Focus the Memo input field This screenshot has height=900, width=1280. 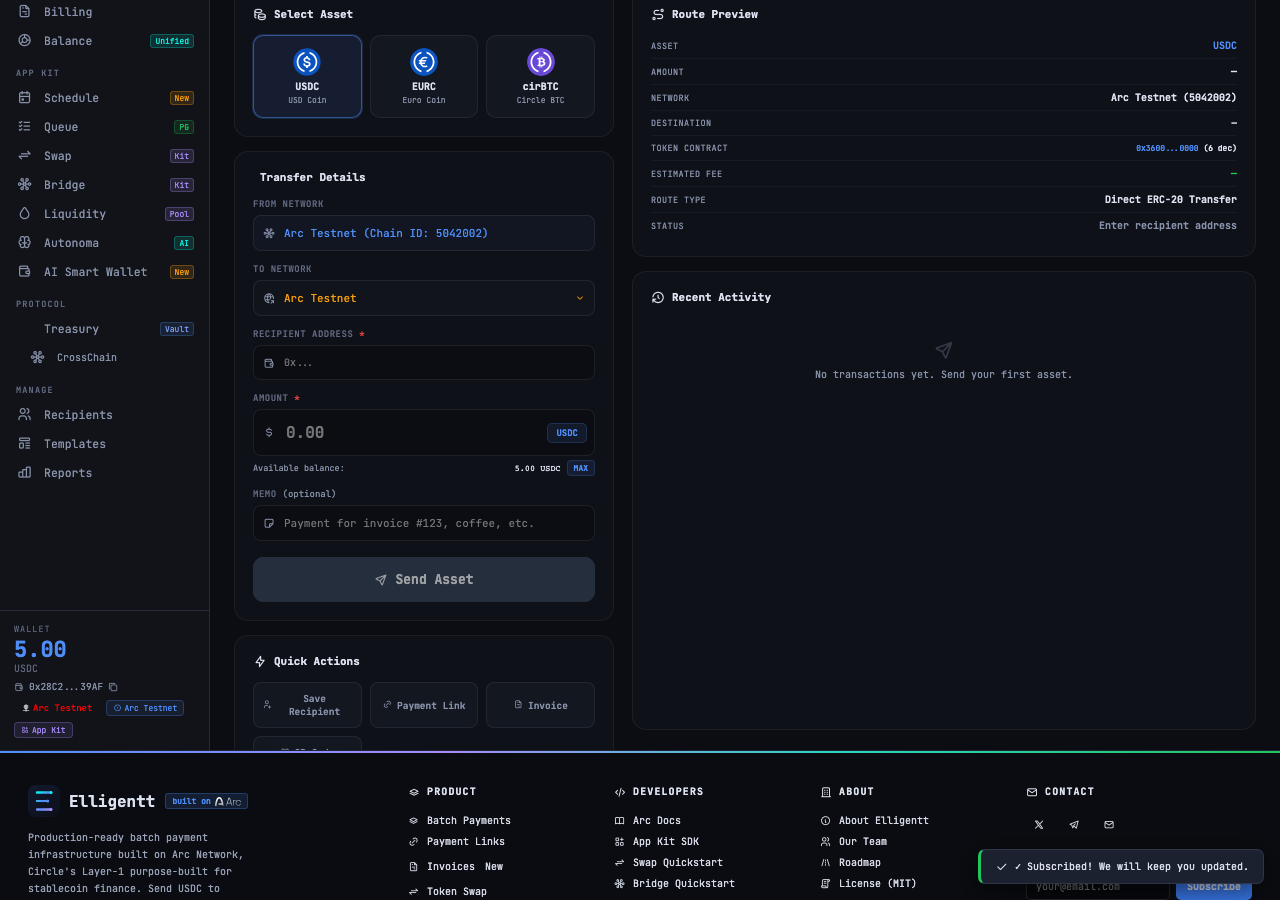click(424, 523)
